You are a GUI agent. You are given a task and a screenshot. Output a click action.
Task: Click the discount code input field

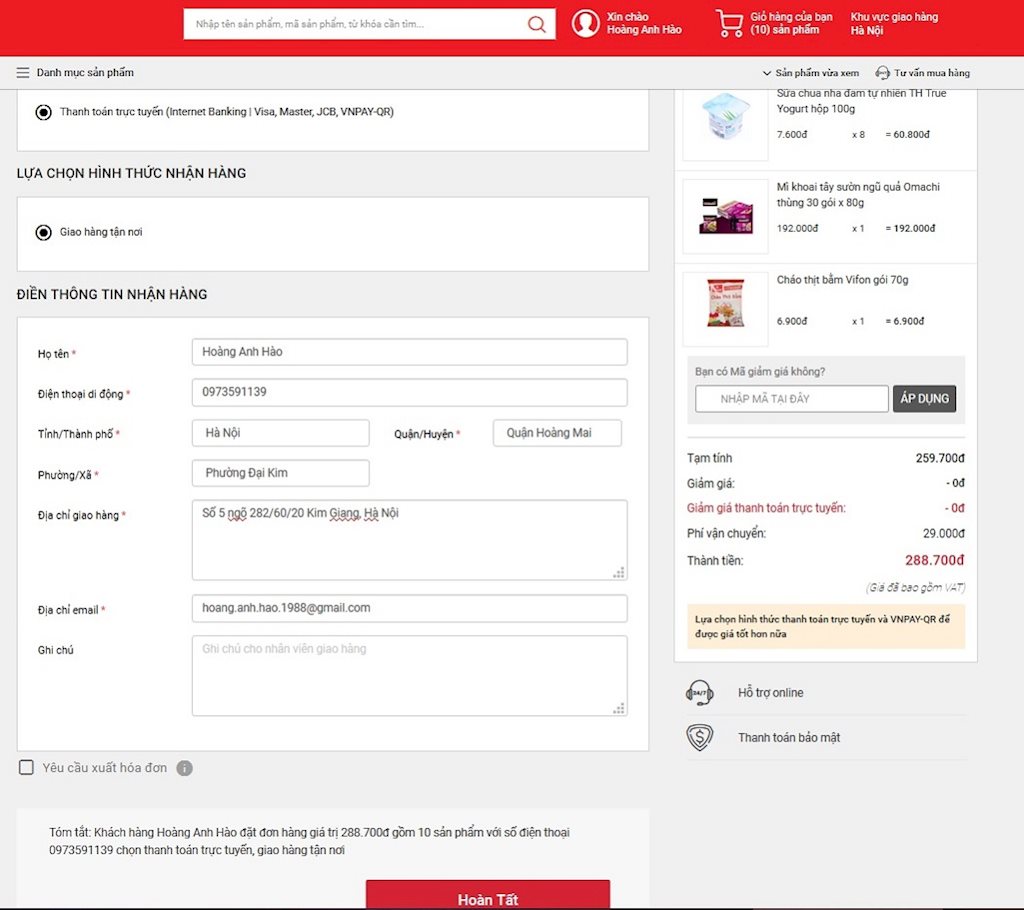coord(791,399)
